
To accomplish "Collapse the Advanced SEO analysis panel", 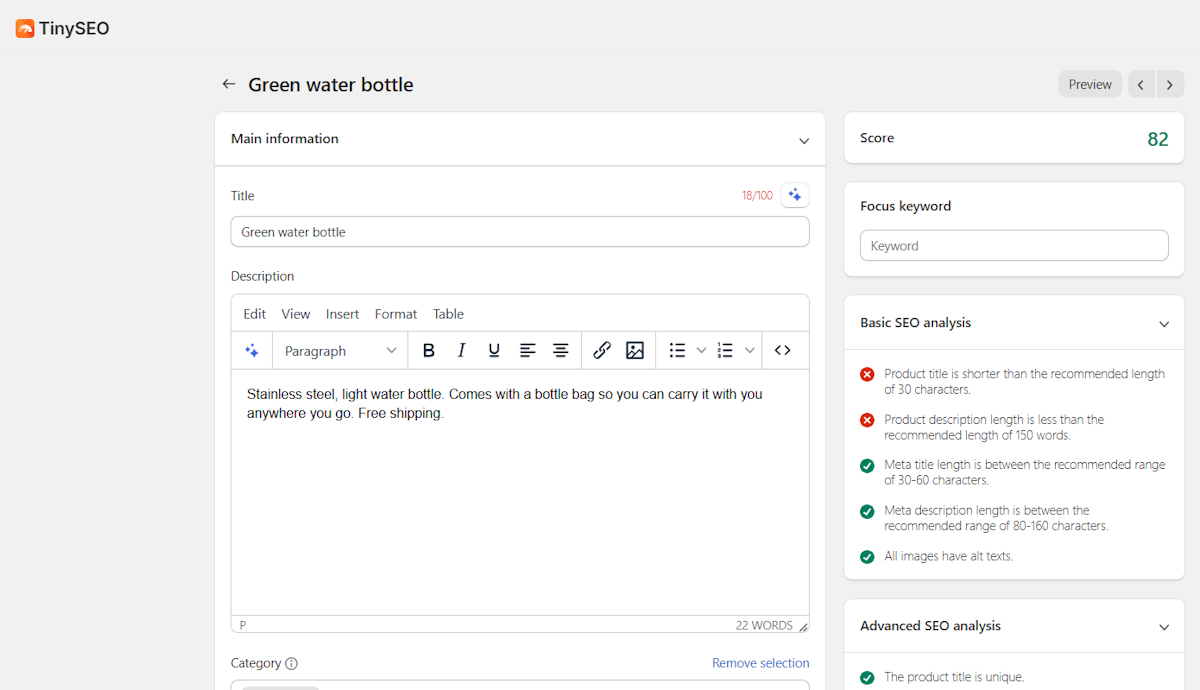I will pos(1164,627).
